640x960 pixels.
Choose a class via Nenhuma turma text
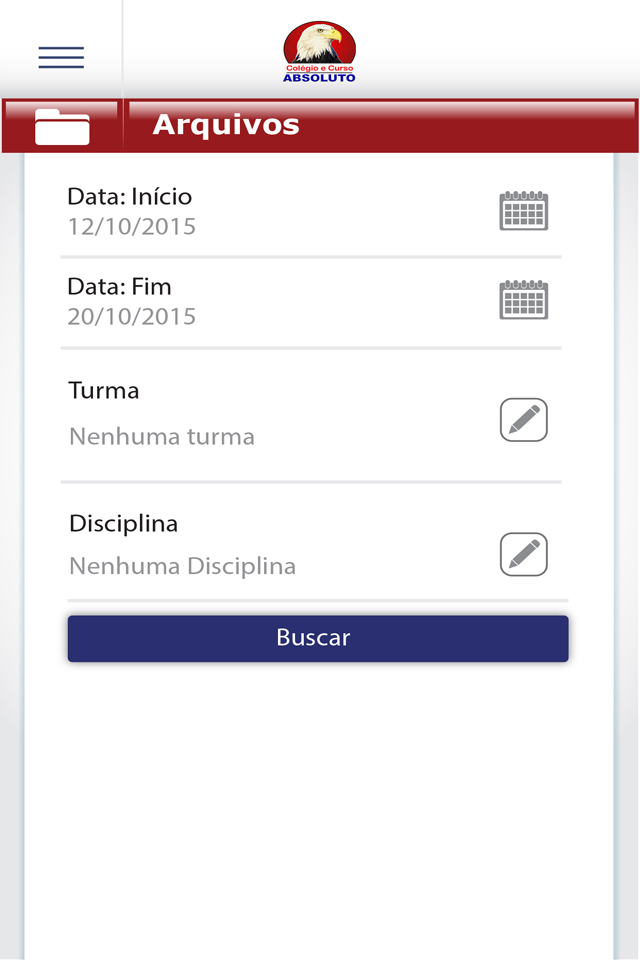(162, 437)
